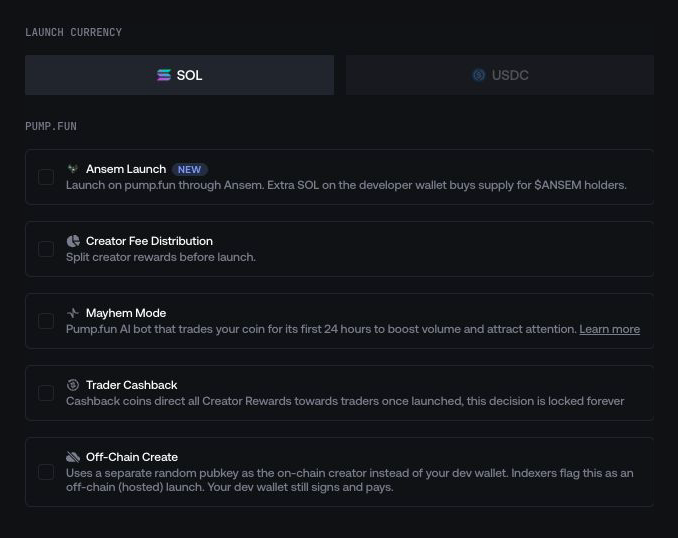Check the Trader Cashback option
This screenshot has height=538, width=678.
46,393
